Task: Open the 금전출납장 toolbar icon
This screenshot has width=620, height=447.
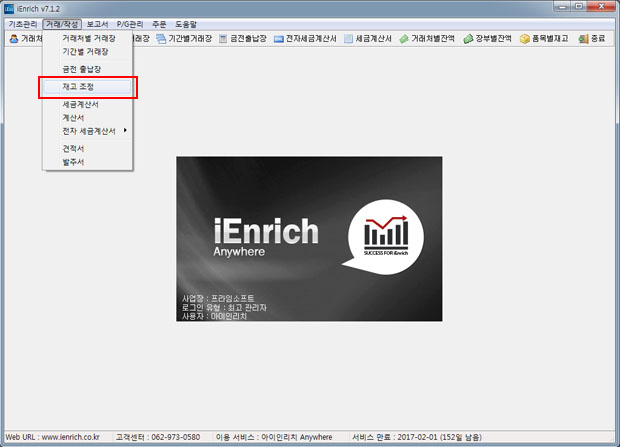Action: (241, 39)
